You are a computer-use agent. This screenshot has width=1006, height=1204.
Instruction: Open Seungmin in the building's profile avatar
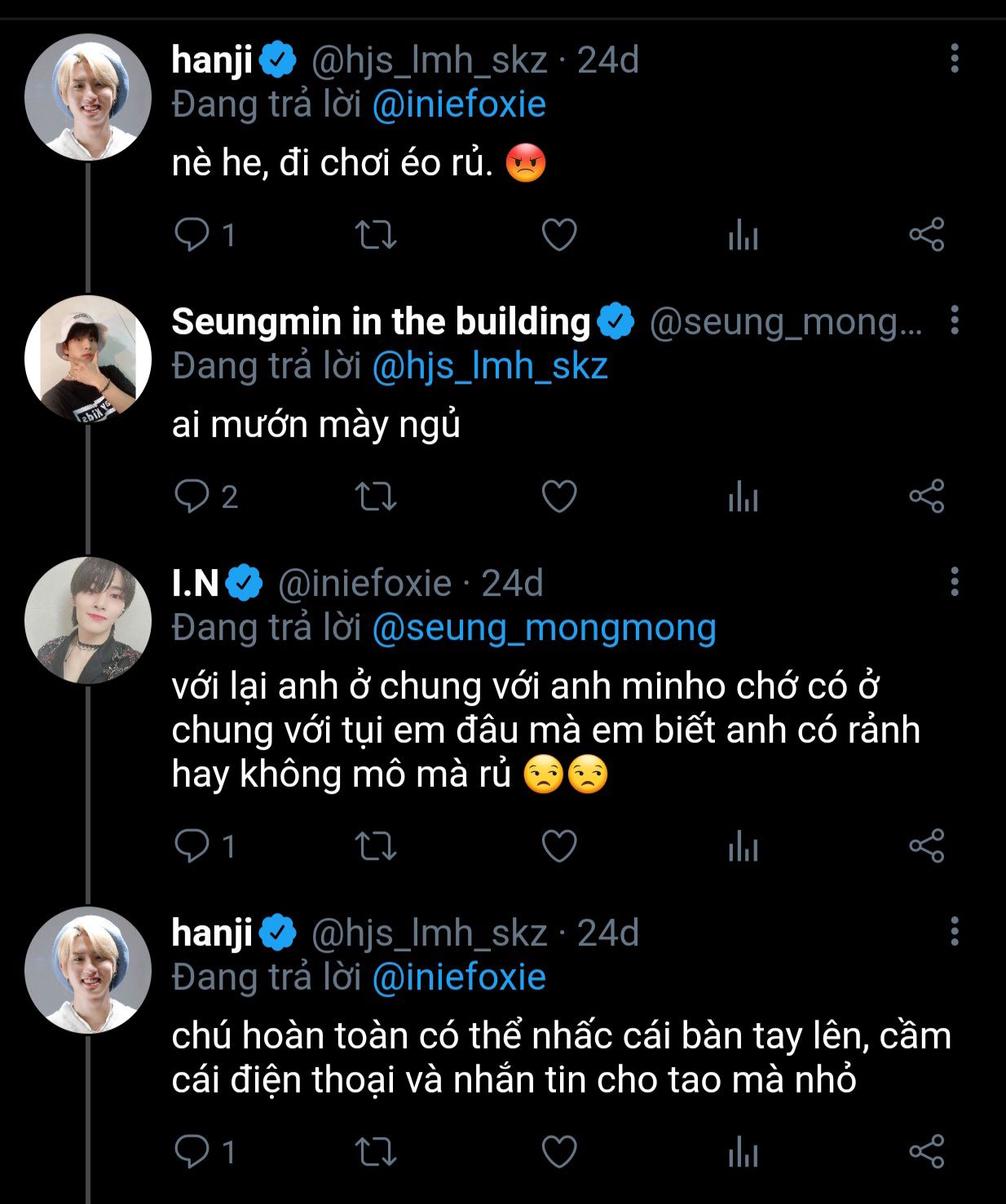88,359
